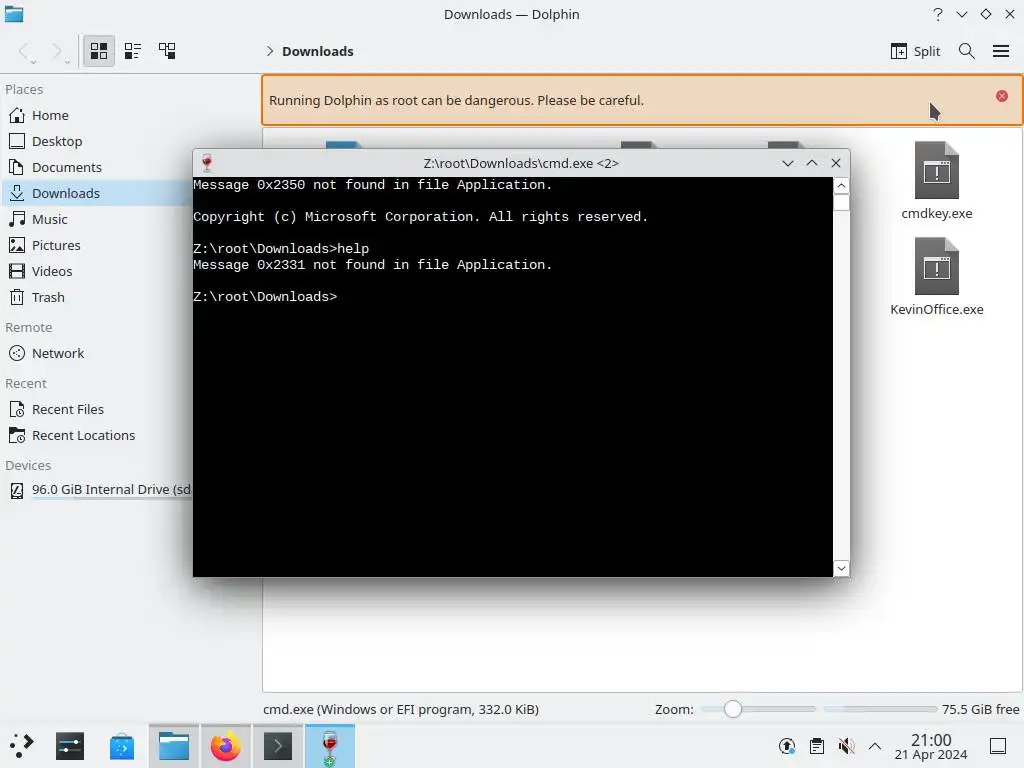
Task: Open clipboard tray icon
Action: coord(816,746)
